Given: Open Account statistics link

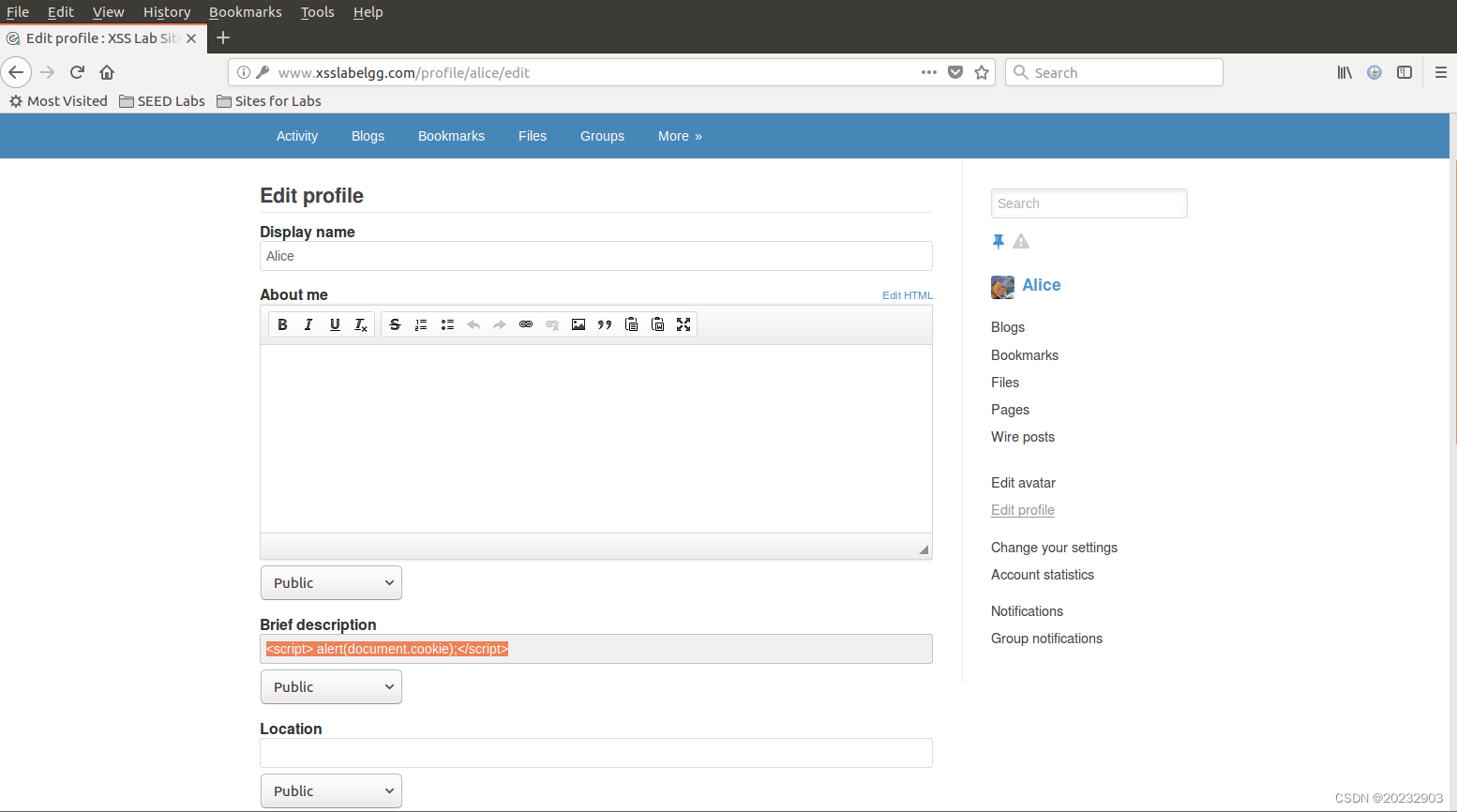Looking at the screenshot, I should pos(1043,575).
